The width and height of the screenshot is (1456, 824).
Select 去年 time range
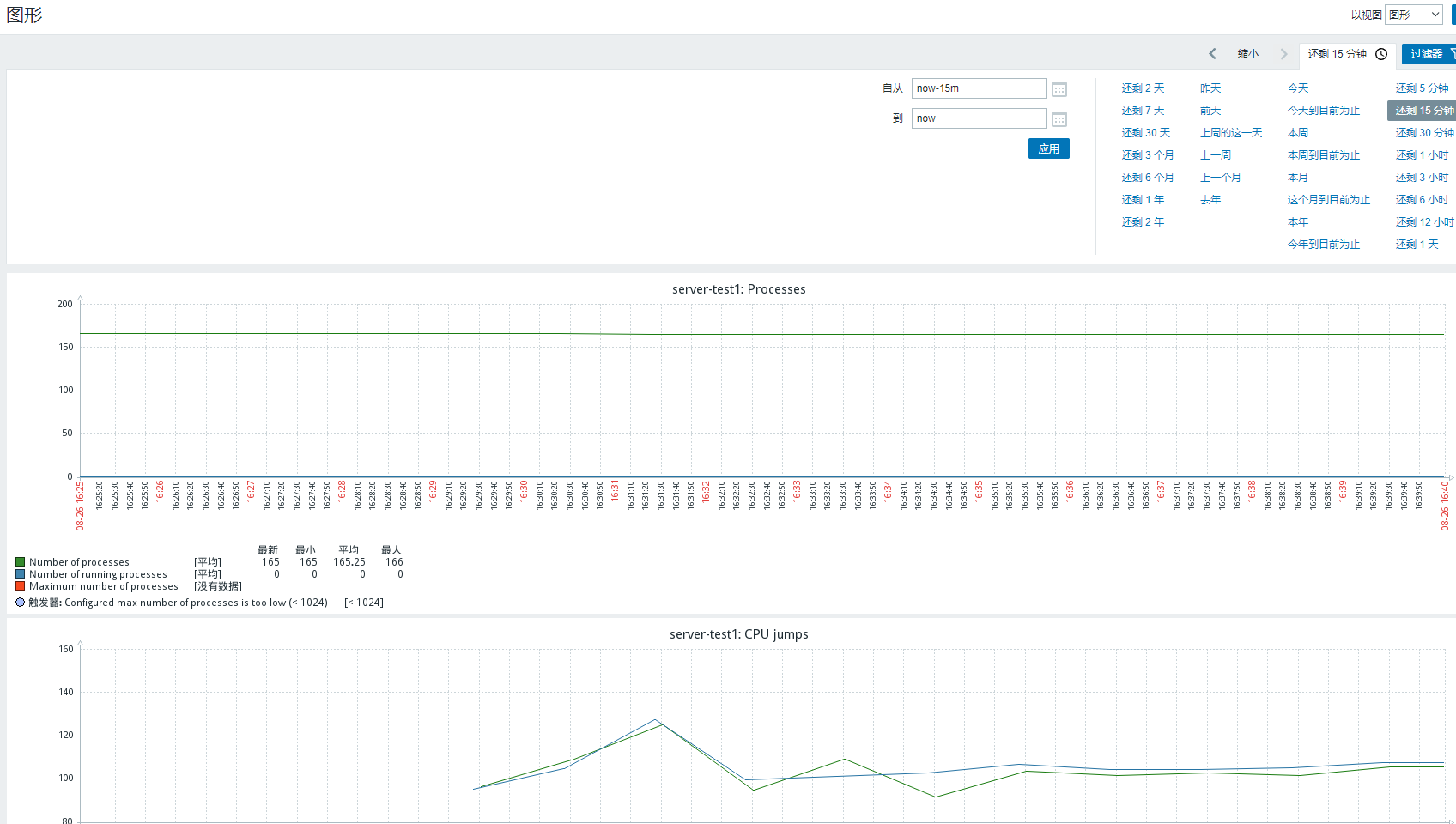tap(1210, 200)
